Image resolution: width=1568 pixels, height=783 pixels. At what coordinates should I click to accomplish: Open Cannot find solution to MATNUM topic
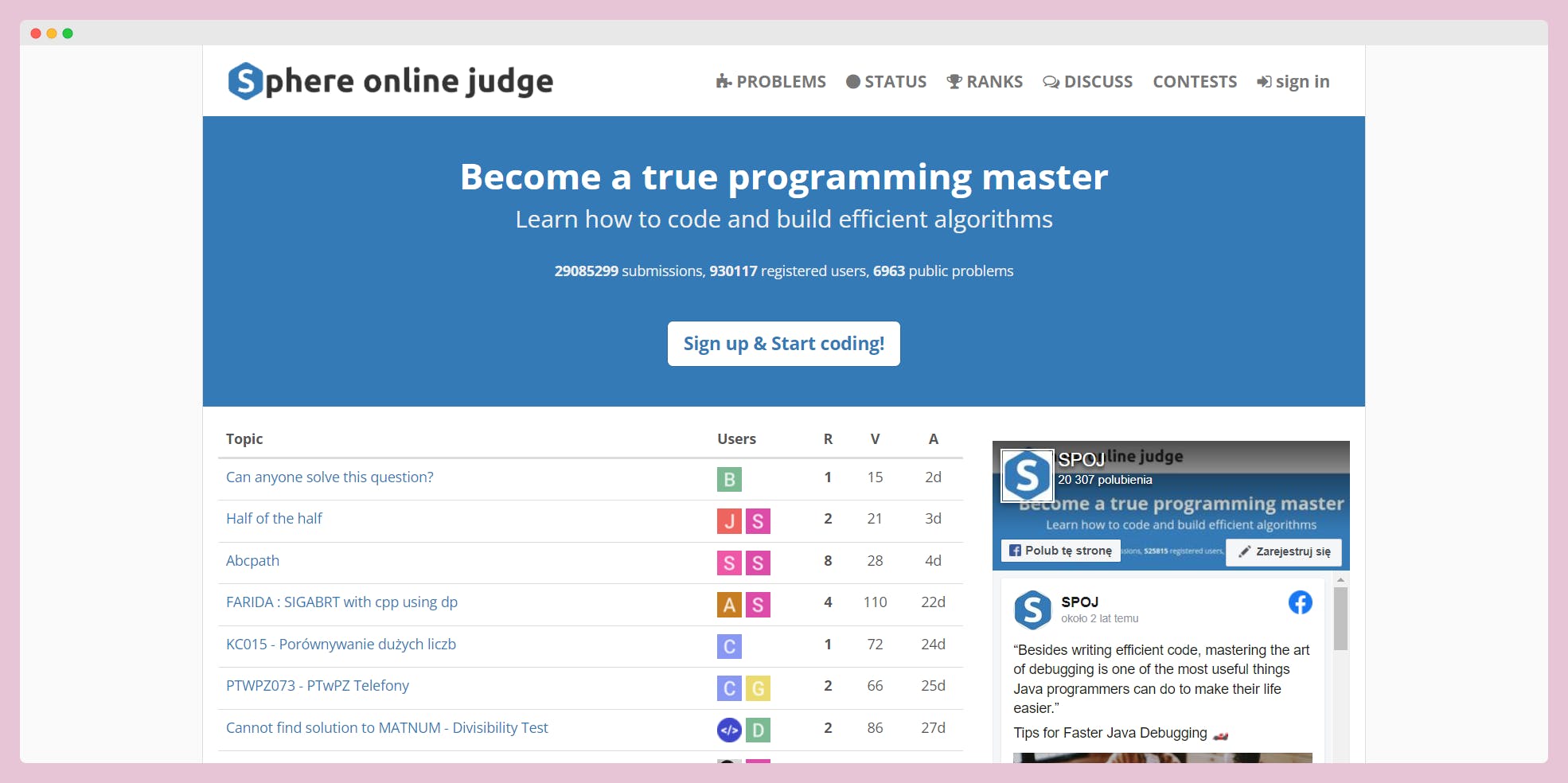pyautogui.click(x=387, y=728)
